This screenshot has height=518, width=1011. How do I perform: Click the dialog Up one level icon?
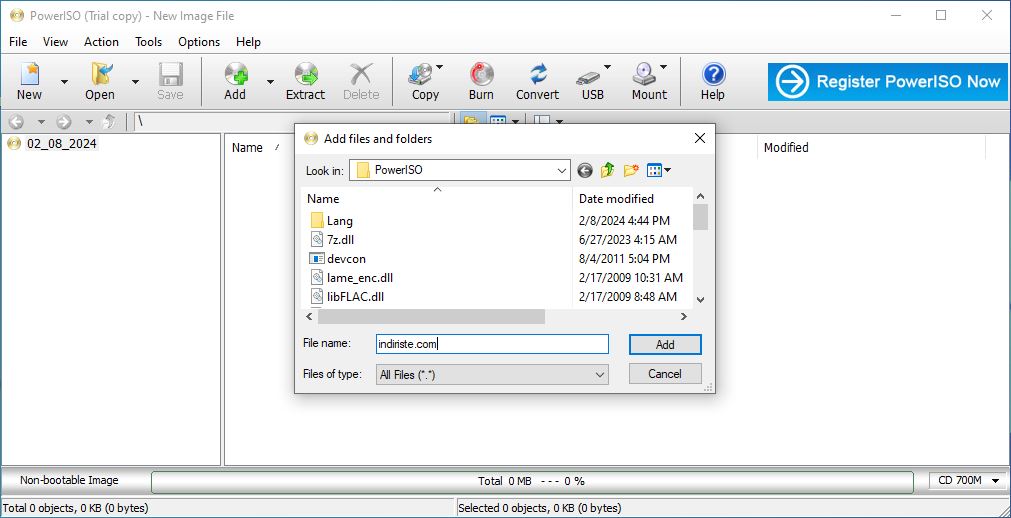tap(607, 170)
